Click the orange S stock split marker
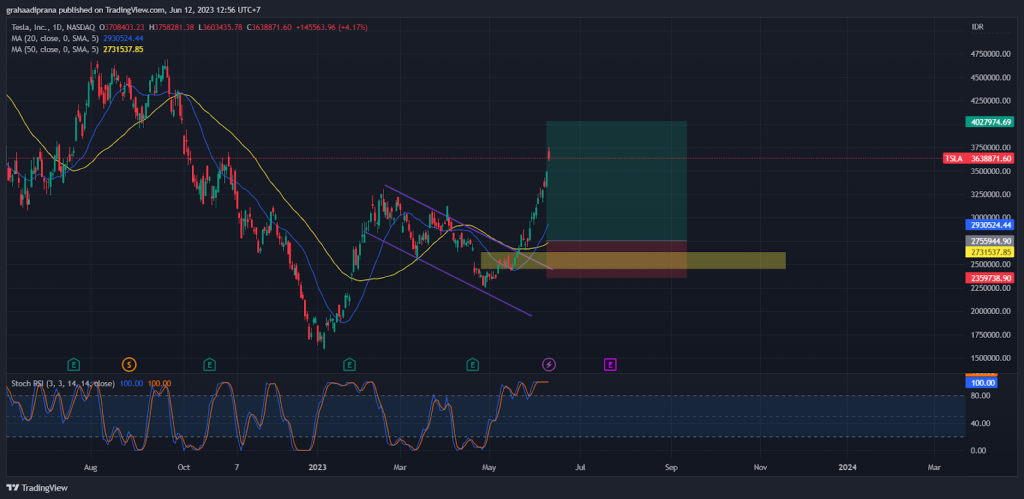The width and height of the screenshot is (1024, 499). 129,364
